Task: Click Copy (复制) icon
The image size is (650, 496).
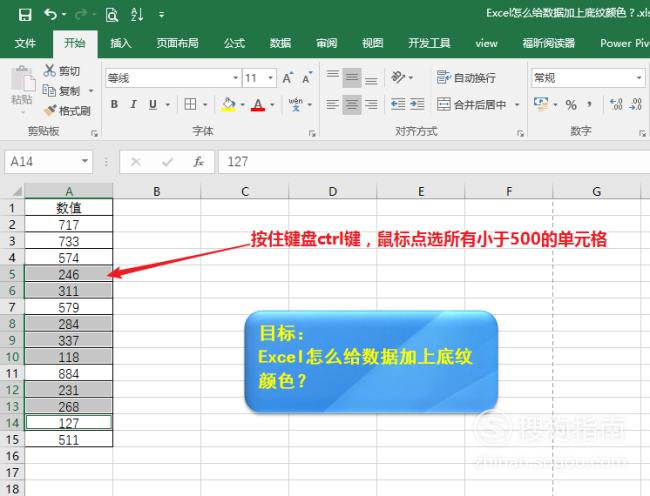Action: pos(49,90)
